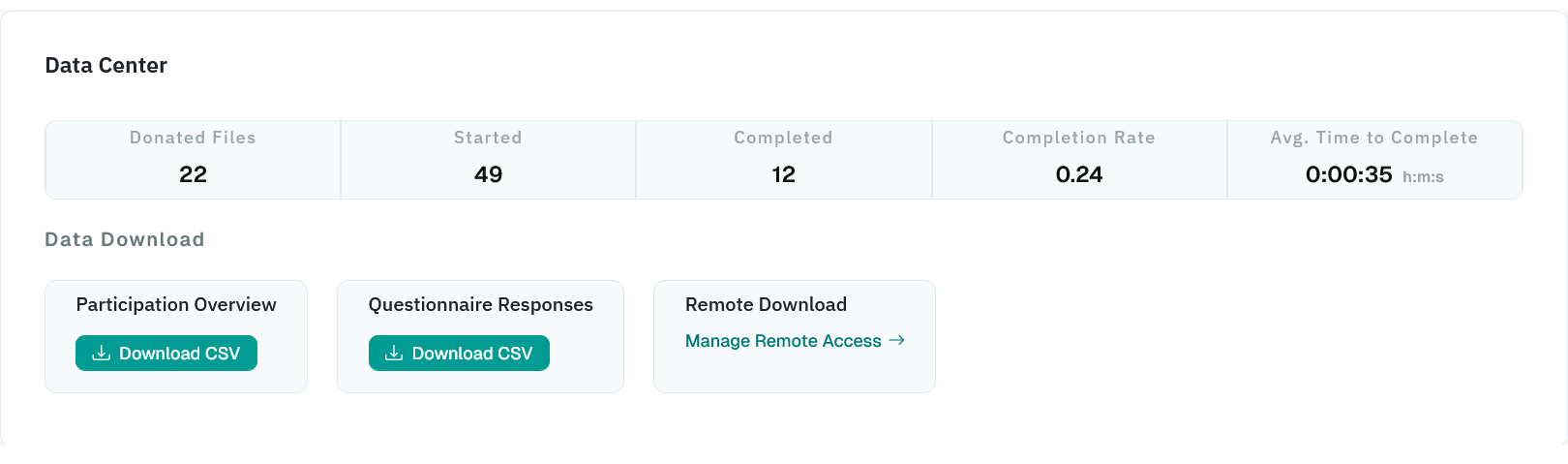Click download icon in Participation Overview button
The image size is (1568, 464).
(101, 354)
